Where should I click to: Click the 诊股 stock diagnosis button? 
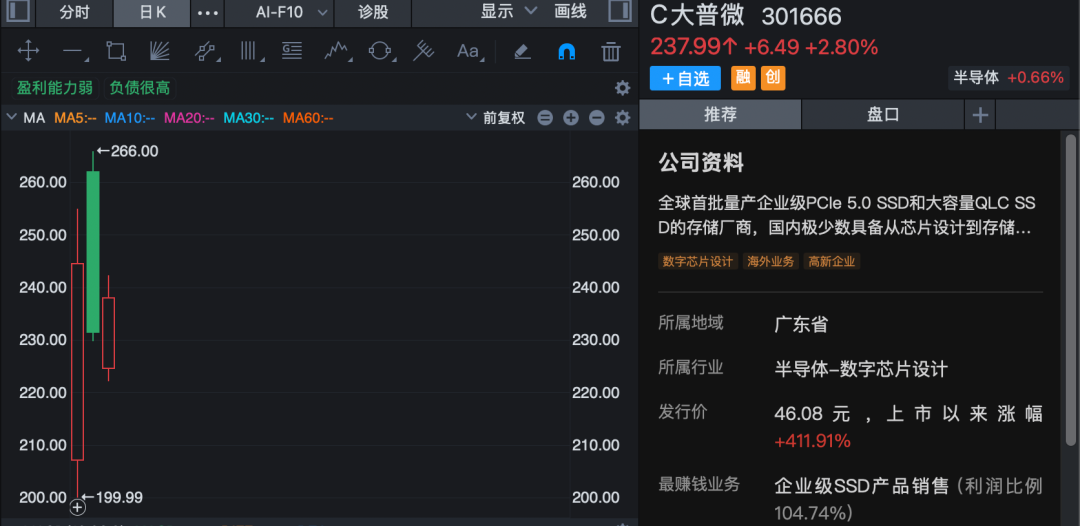(x=373, y=12)
